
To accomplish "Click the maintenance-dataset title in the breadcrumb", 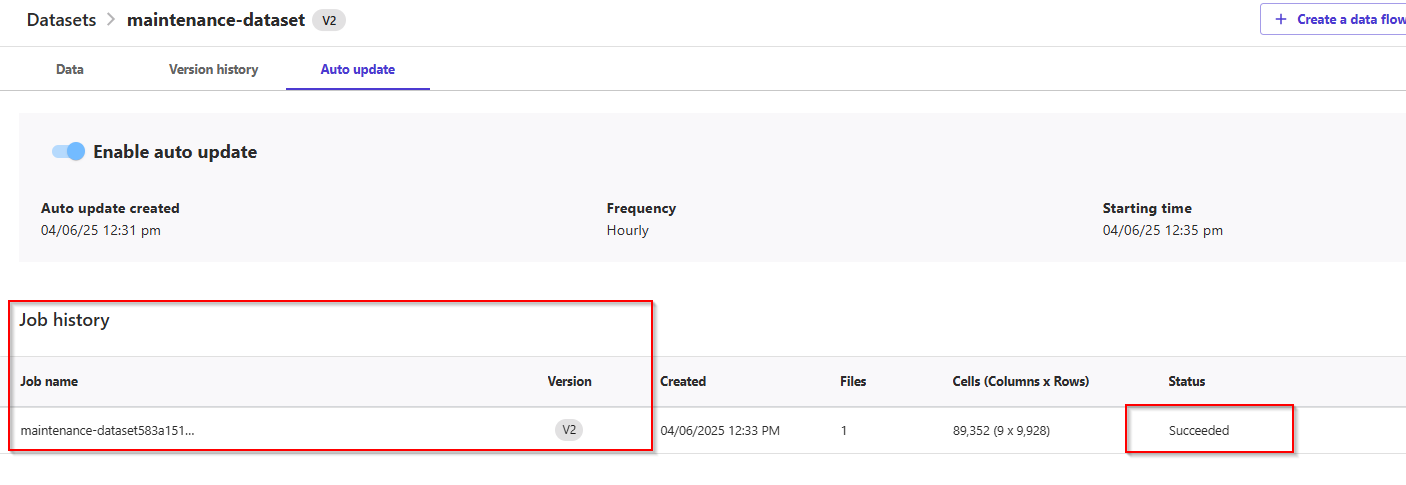I will pyautogui.click(x=216, y=20).
